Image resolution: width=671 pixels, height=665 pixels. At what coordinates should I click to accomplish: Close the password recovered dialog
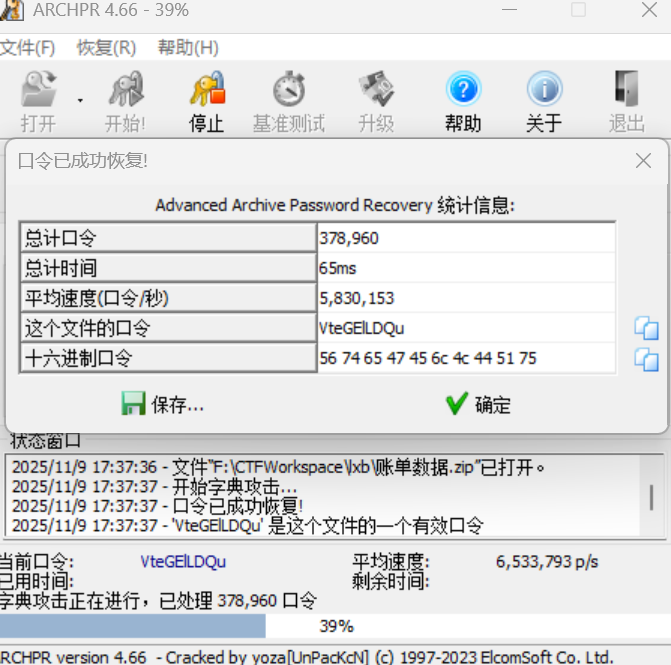pos(644,160)
